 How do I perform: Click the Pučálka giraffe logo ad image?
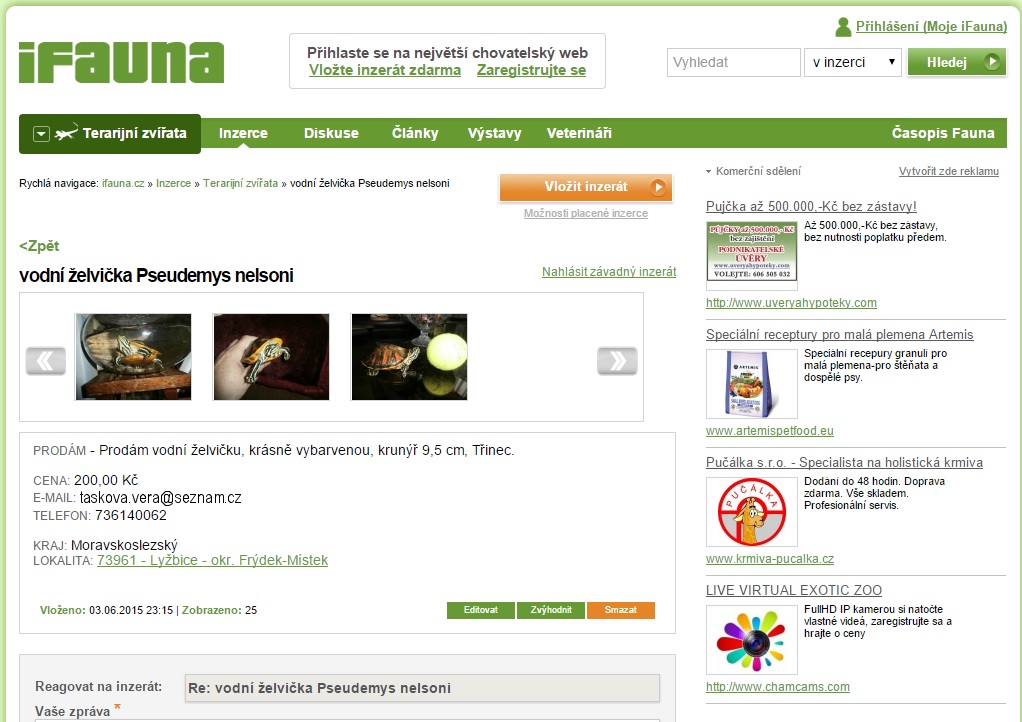[752, 512]
